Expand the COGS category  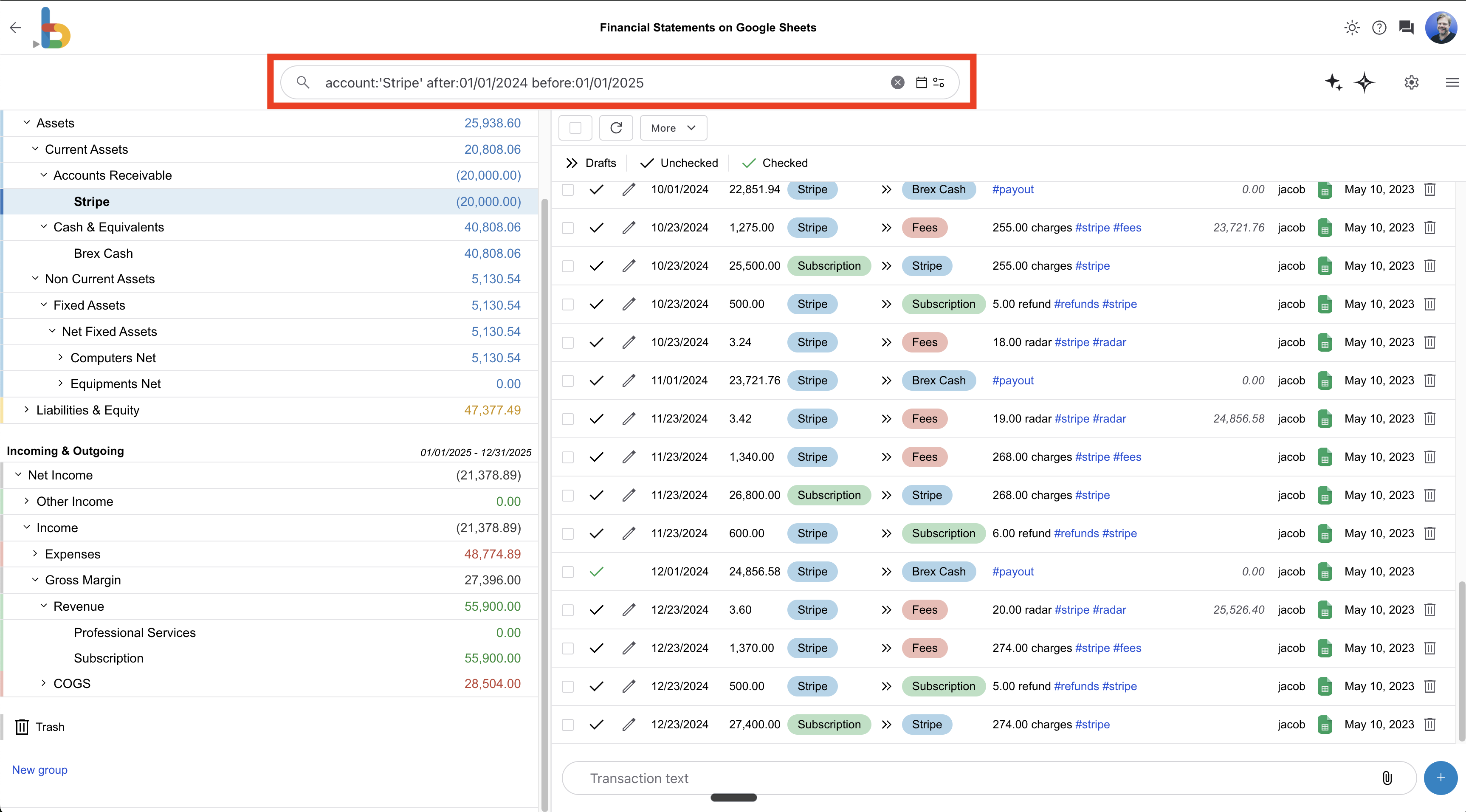pyautogui.click(x=43, y=683)
